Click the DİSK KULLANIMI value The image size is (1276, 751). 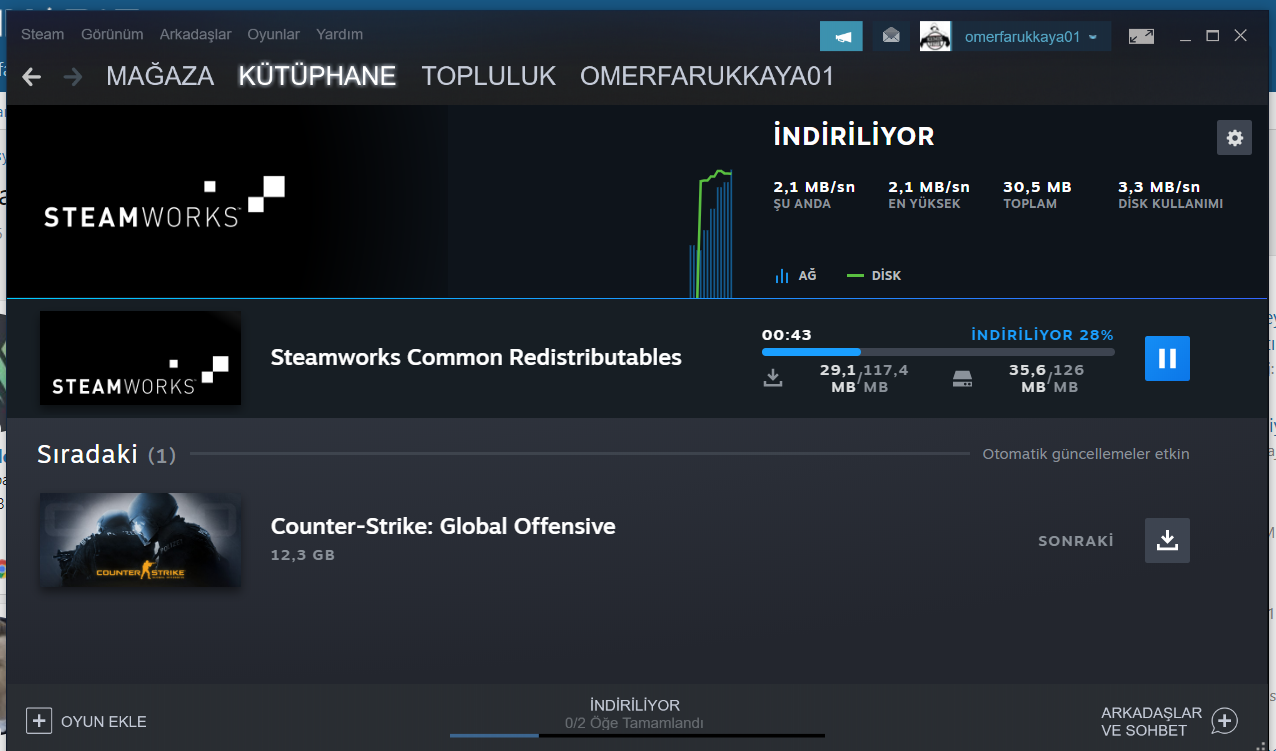pos(1159,187)
